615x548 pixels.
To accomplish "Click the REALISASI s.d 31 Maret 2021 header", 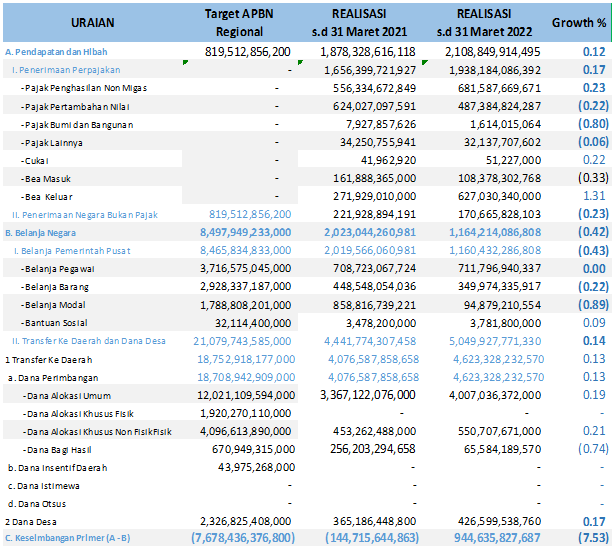I will point(370,22).
